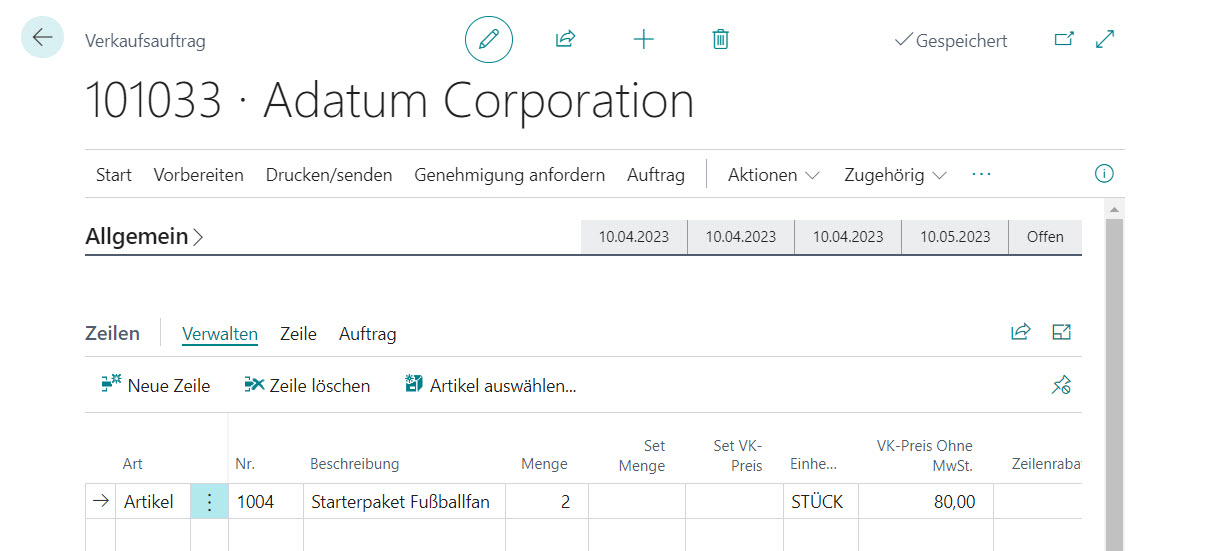
Task: Click the Nr. column header
Action: [x=245, y=464]
